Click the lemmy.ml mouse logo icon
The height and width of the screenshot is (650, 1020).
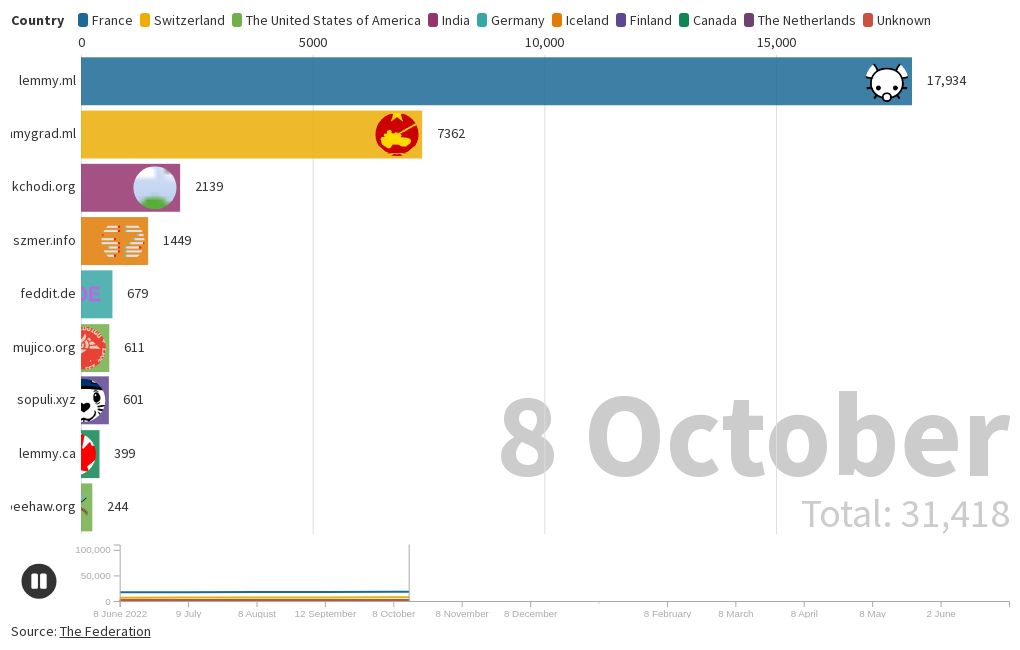click(x=887, y=82)
